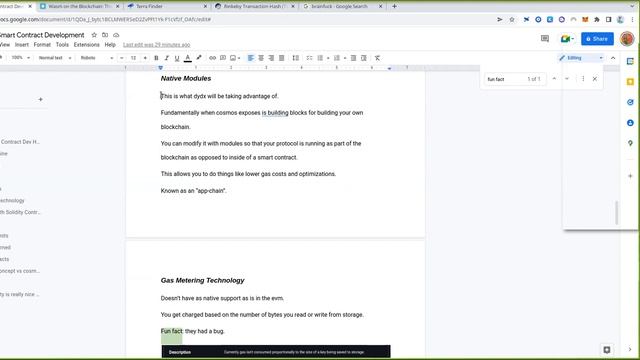Click the numbered list icon
This screenshot has width=640, height=360.
pos(337,58)
